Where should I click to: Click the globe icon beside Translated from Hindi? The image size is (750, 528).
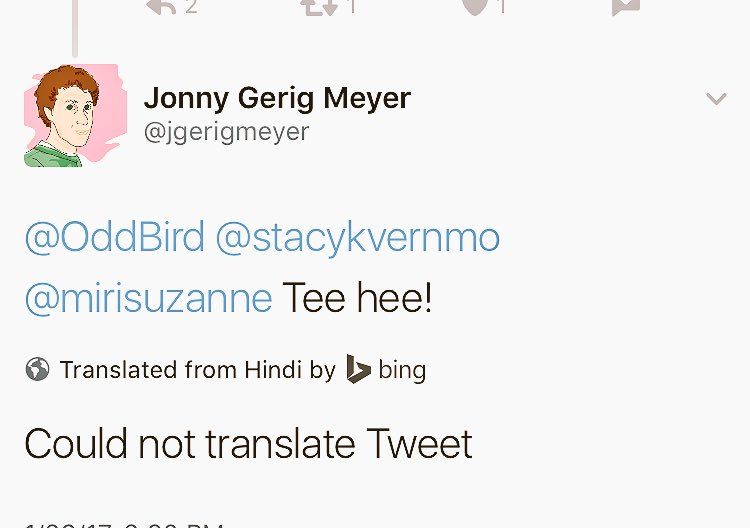pos(37,369)
